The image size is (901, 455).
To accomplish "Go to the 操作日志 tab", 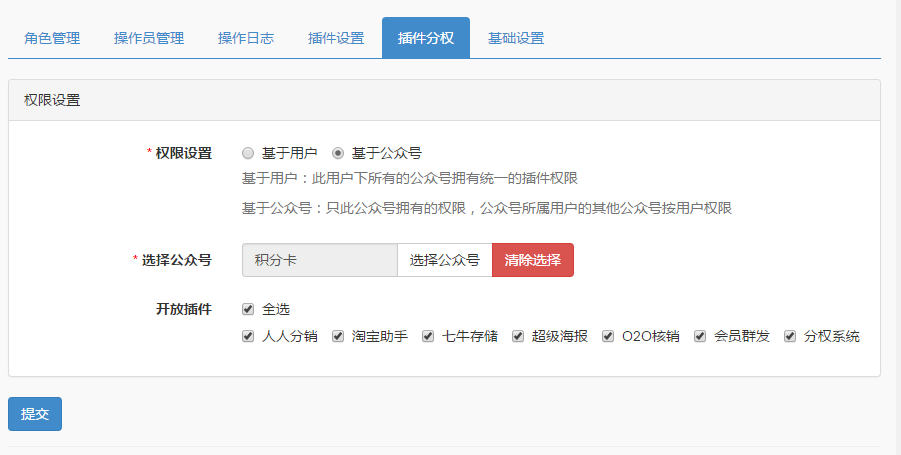I will pyautogui.click(x=246, y=38).
